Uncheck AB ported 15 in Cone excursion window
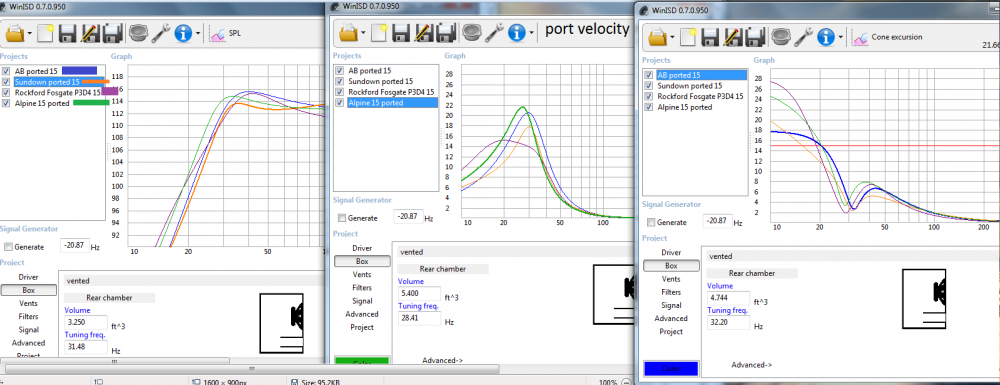 649,75
